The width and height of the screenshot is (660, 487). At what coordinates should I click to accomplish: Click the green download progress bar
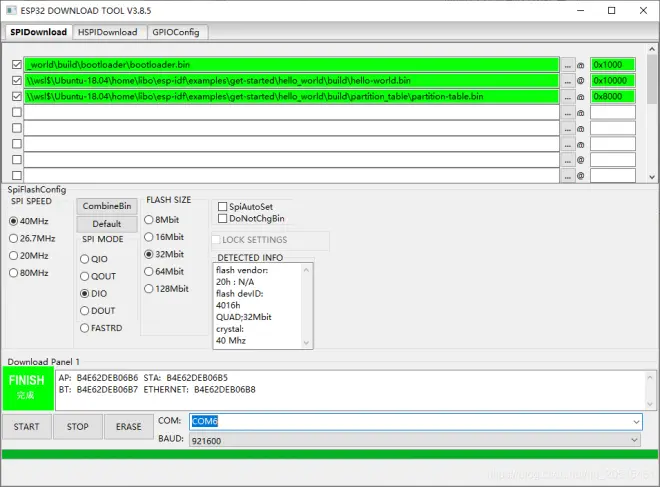pyautogui.click(x=330, y=454)
